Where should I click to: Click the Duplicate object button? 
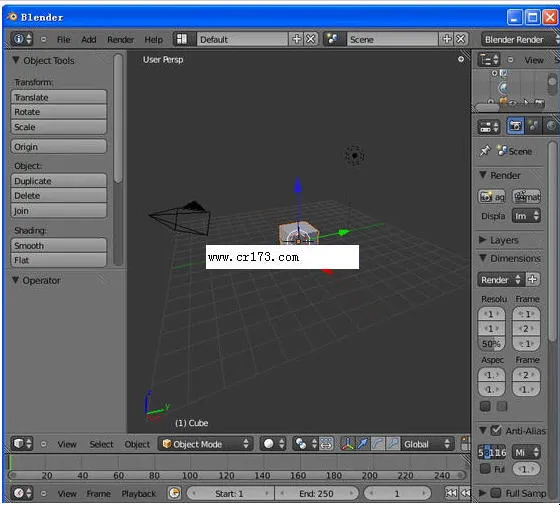point(59,181)
